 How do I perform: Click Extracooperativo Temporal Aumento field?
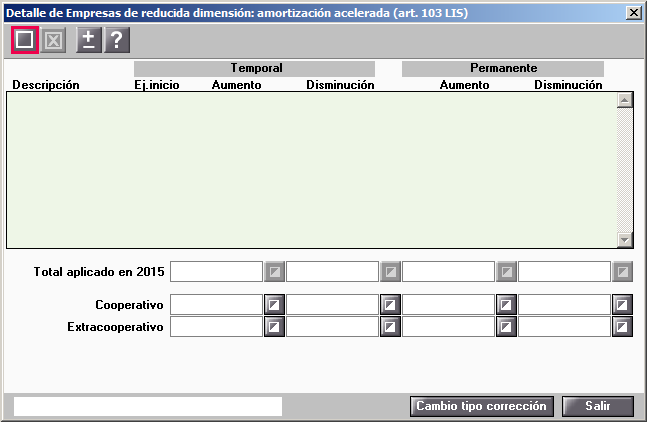217,327
